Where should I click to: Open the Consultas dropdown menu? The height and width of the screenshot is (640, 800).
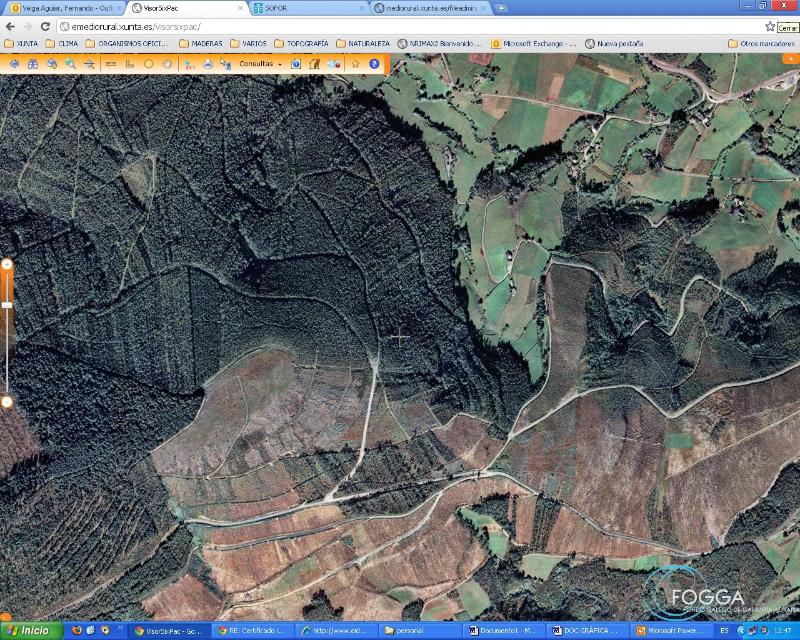tap(260, 63)
